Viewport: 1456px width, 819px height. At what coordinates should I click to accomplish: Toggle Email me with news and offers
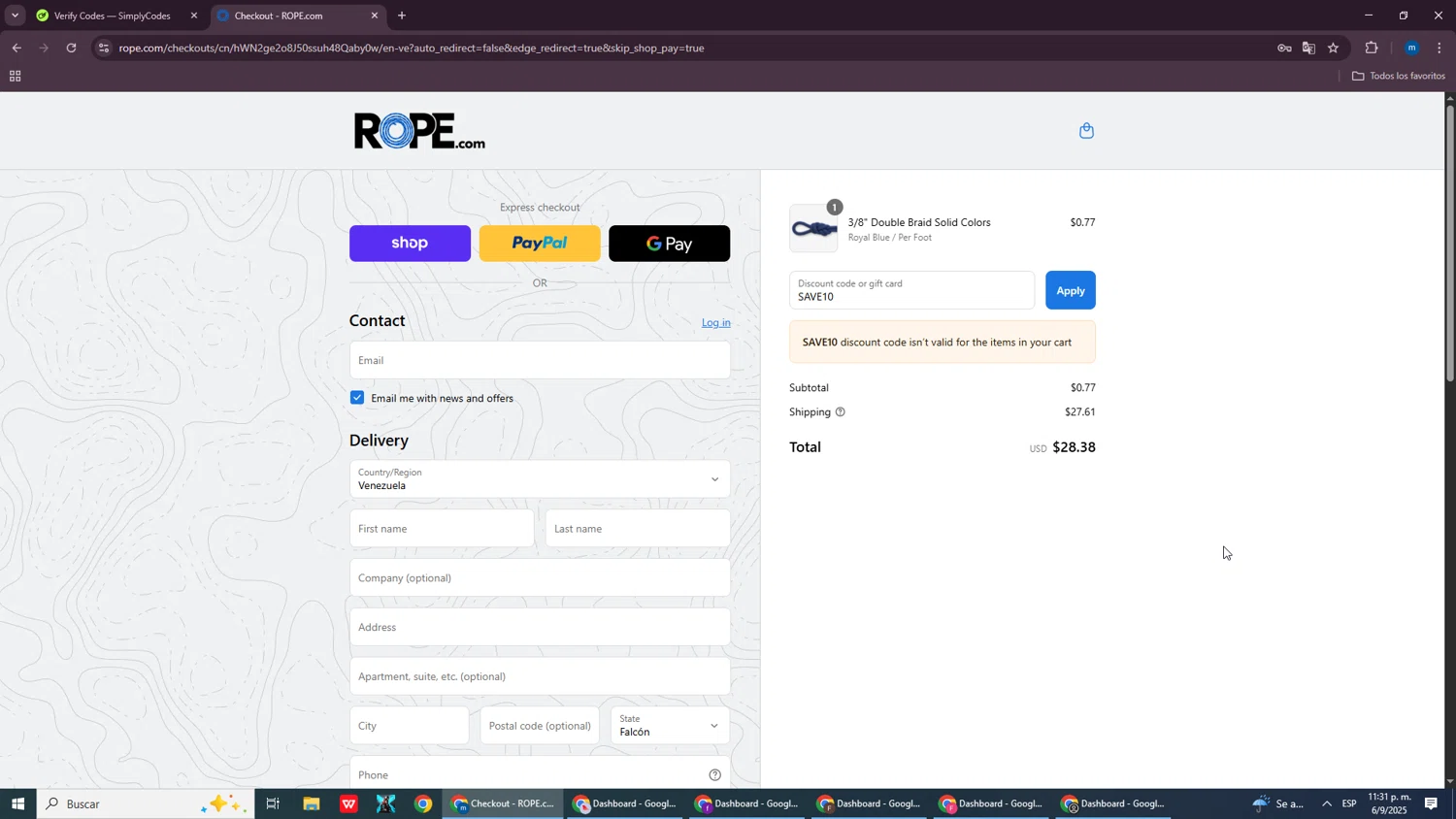pyautogui.click(x=357, y=398)
